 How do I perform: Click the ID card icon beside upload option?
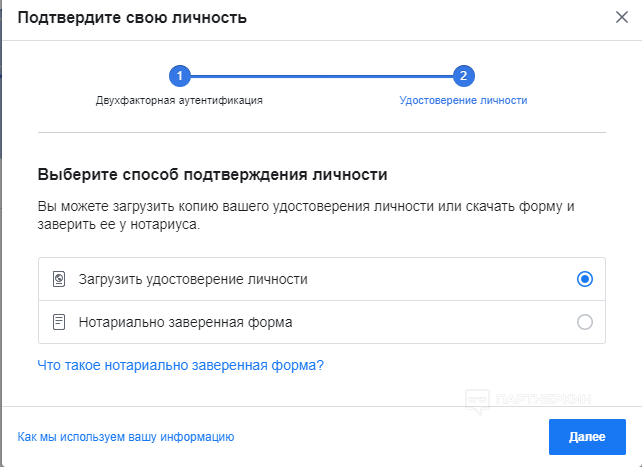point(59,279)
